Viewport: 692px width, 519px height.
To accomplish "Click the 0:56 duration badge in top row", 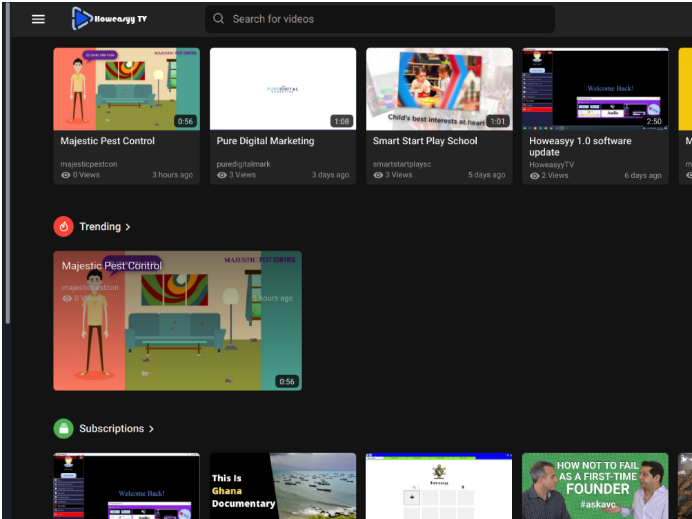I will (185, 121).
